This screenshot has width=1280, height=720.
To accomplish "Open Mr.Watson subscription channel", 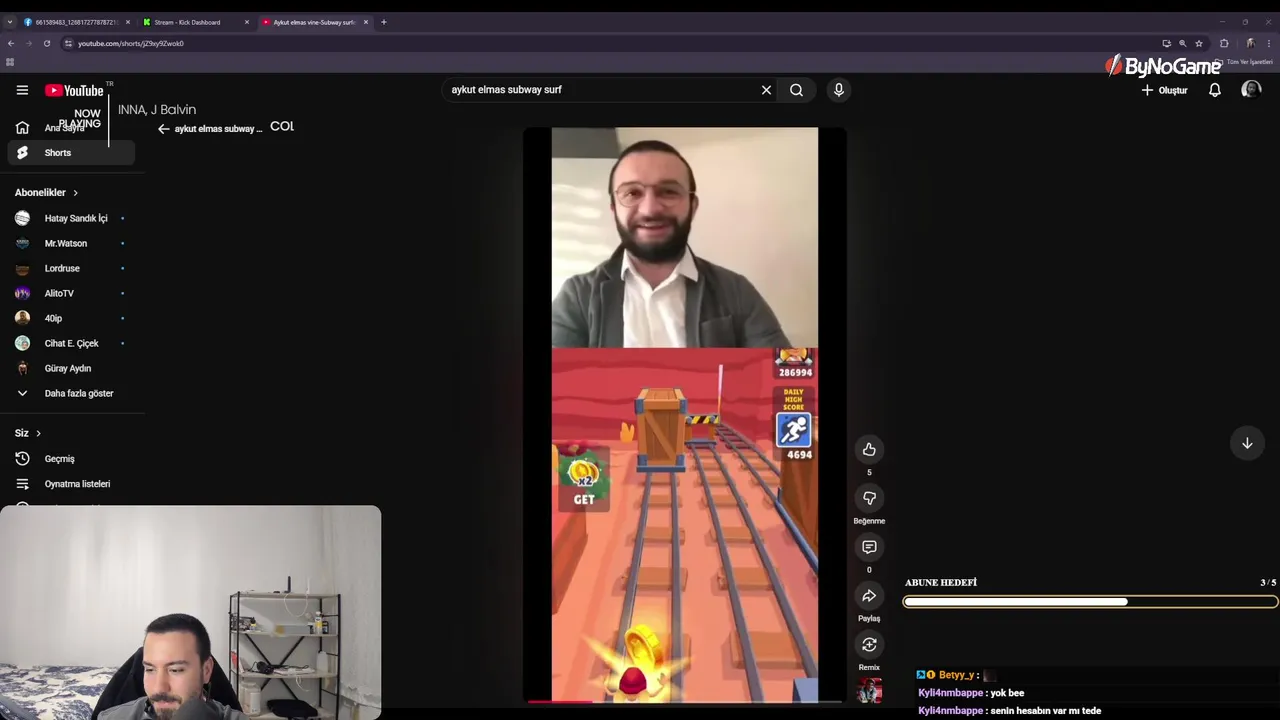I will tap(71, 243).
